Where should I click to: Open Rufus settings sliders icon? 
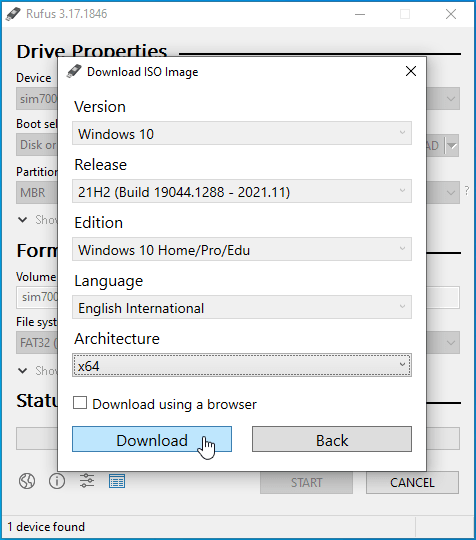[x=87, y=481]
